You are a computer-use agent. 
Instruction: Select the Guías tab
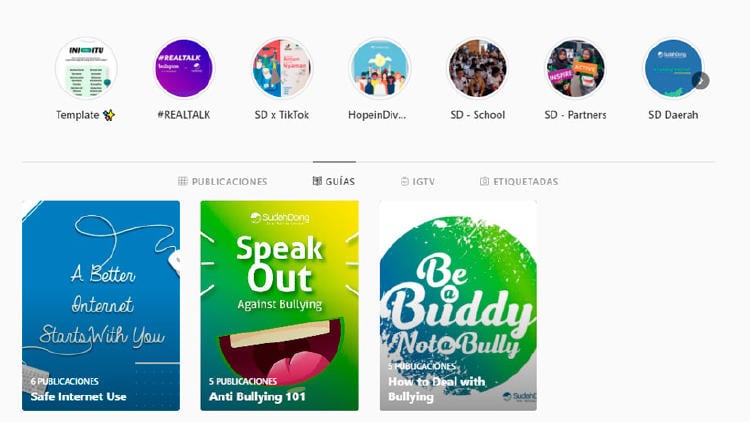pos(334,181)
